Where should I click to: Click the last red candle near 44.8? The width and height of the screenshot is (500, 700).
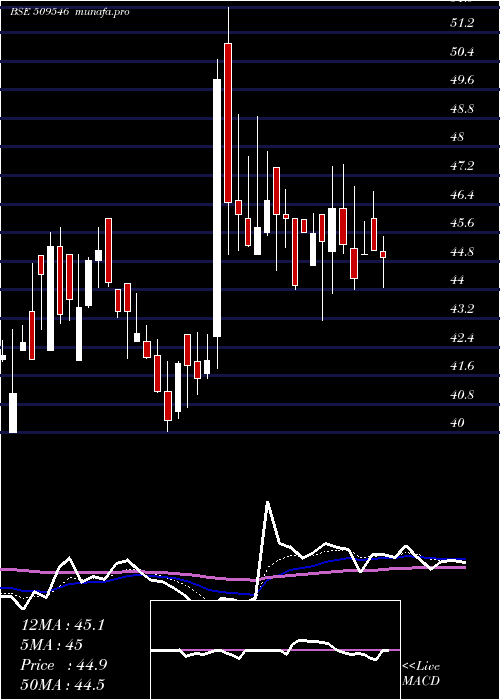pos(383,254)
